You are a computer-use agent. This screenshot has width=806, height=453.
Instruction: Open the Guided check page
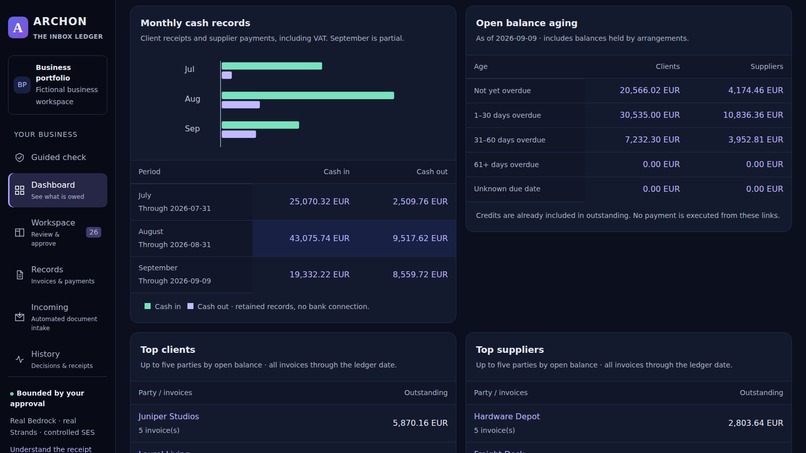click(x=58, y=157)
